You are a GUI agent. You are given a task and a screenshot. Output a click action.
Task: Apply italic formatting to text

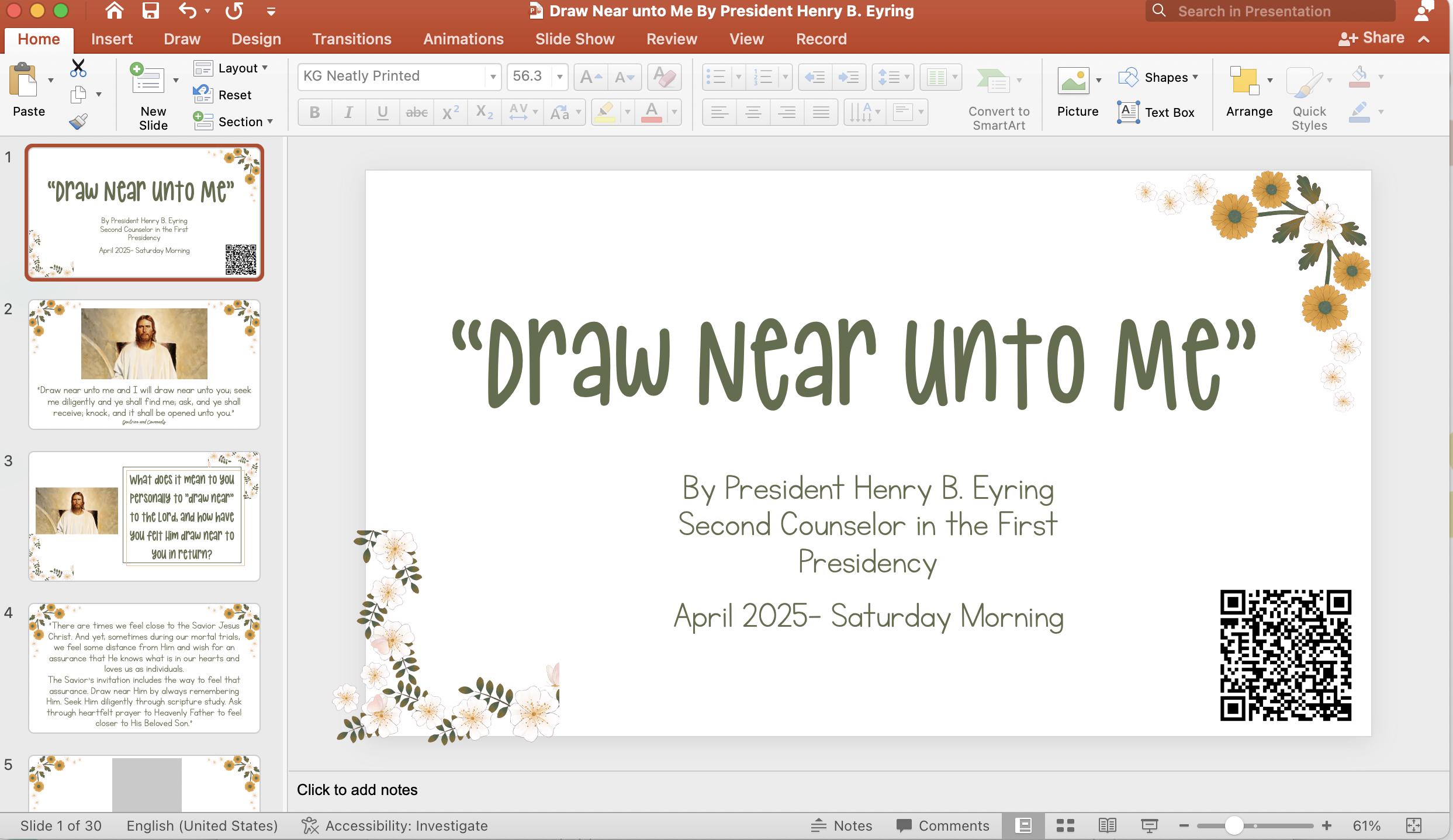point(348,112)
